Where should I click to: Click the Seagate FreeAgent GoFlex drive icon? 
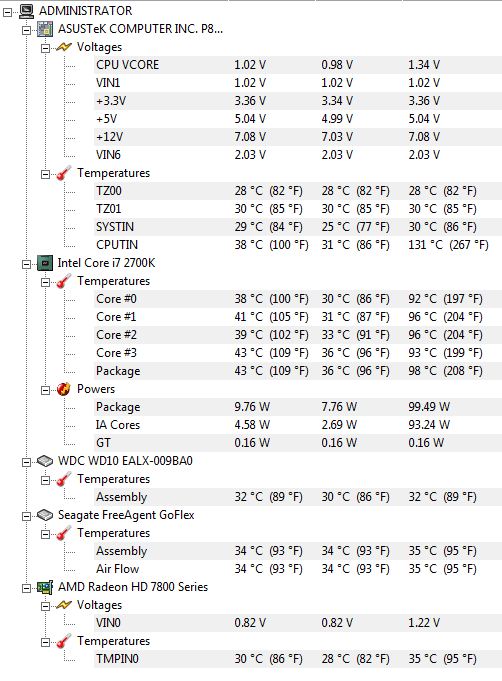tap(45, 515)
